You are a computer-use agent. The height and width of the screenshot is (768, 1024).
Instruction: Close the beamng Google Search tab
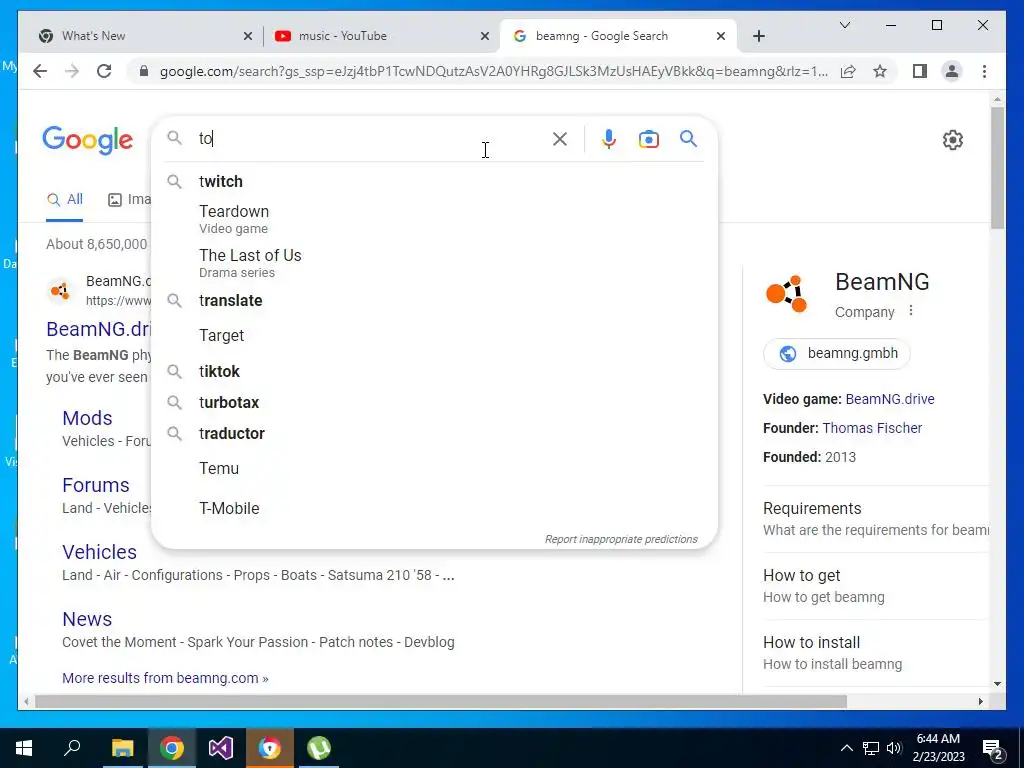point(721,37)
